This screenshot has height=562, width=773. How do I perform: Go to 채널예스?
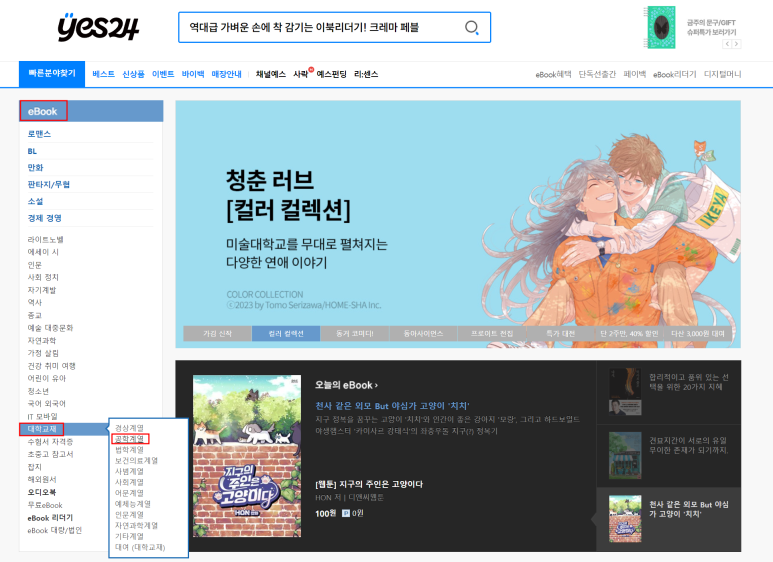(271, 74)
